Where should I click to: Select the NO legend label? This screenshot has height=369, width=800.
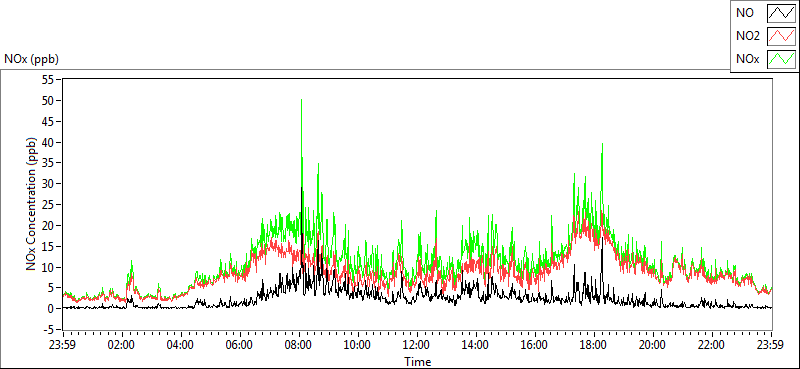[x=745, y=13]
